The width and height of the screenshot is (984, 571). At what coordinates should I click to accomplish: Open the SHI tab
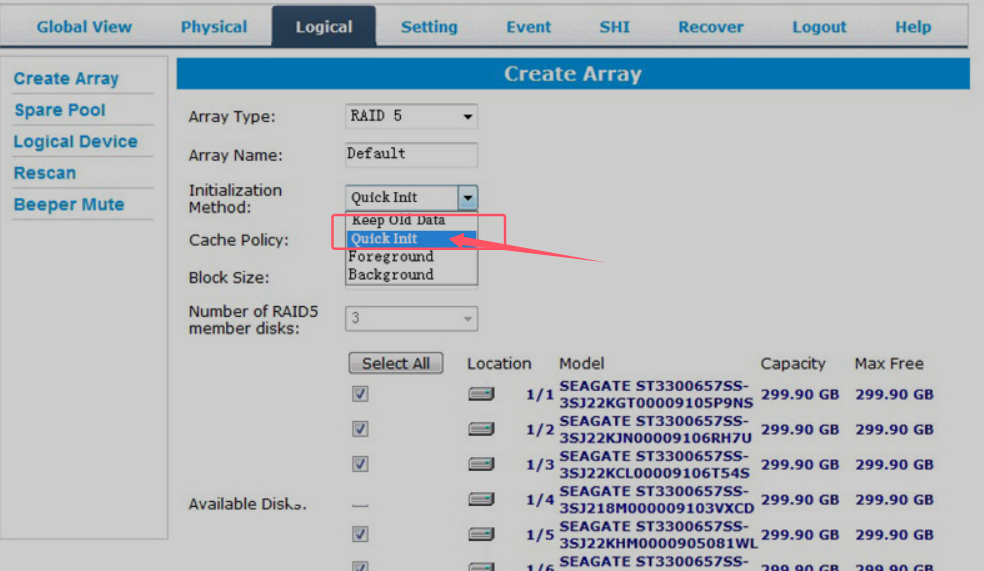(614, 27)
